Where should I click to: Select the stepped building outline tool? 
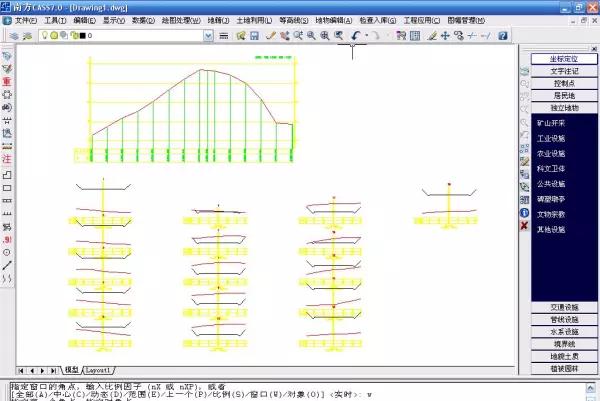7,175
